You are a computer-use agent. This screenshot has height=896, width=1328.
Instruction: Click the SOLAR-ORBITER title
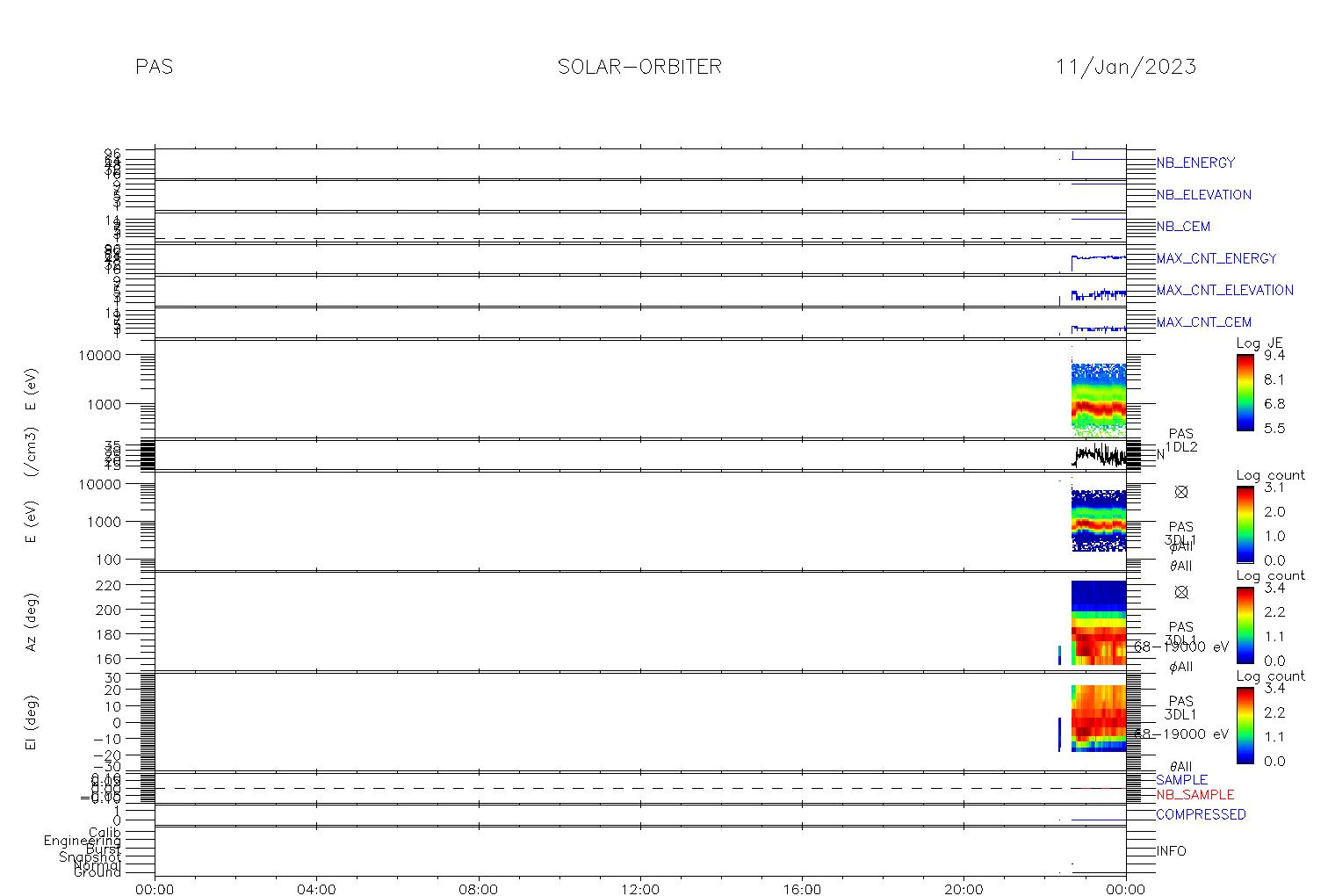639,67
